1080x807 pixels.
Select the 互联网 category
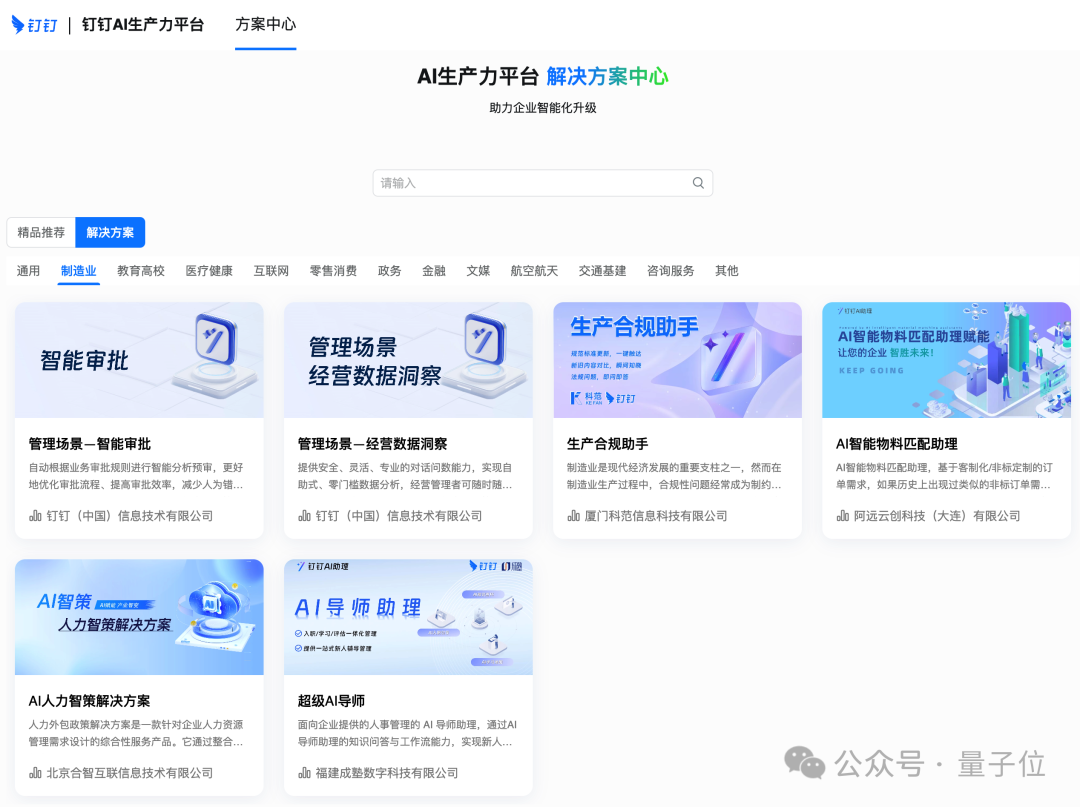(x=271, y=271)
